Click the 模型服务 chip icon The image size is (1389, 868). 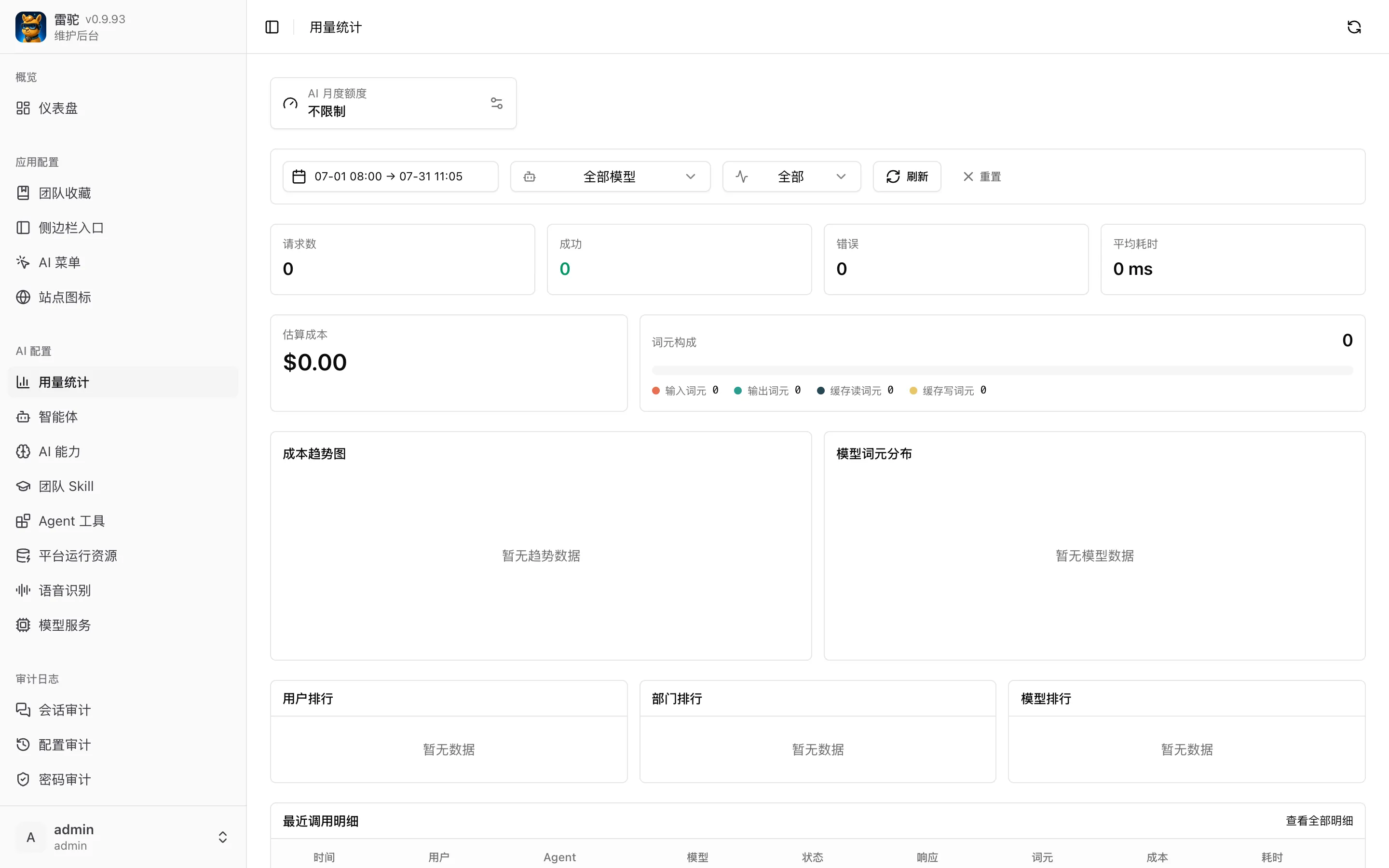point(23,625)
